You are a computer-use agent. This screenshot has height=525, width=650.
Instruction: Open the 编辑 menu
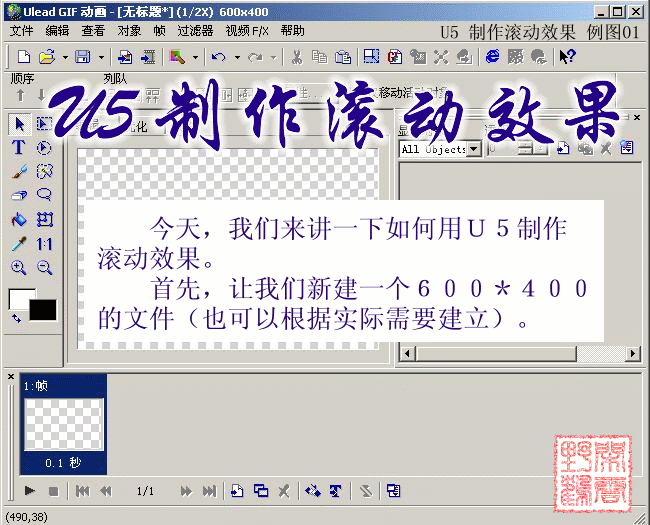pos(57,31)
